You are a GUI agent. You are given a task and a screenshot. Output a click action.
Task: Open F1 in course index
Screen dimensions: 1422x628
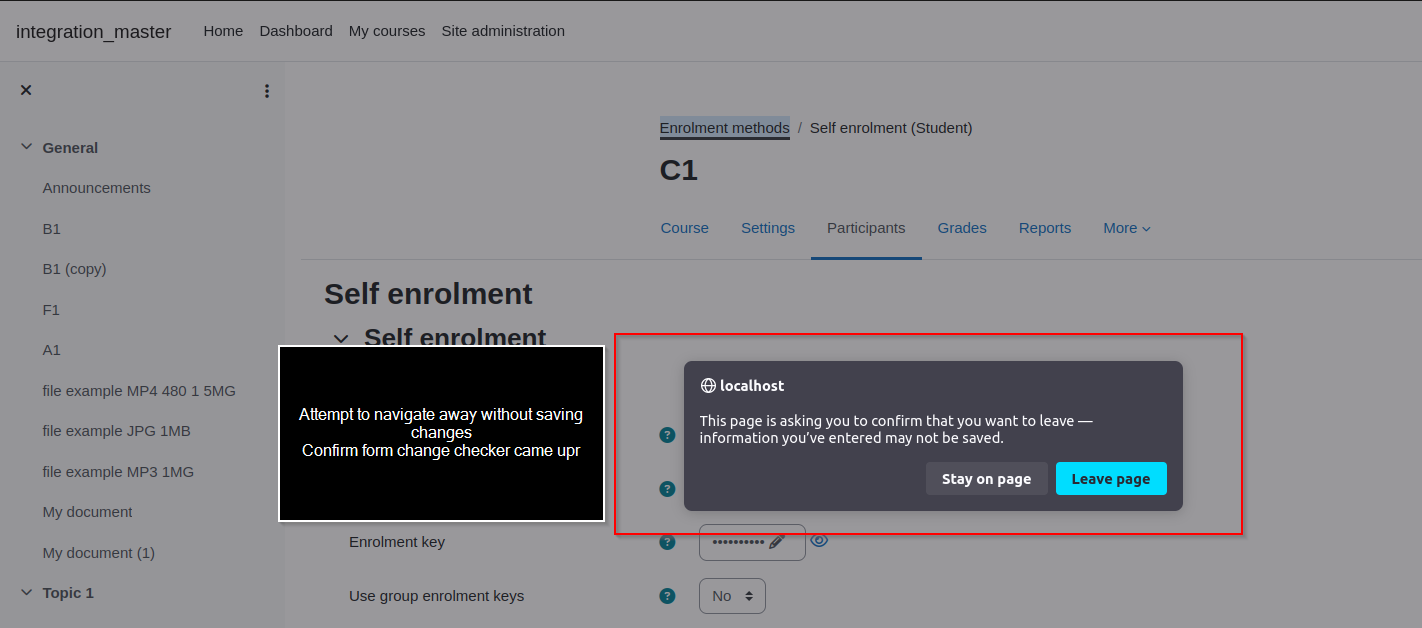click(51, 310)
